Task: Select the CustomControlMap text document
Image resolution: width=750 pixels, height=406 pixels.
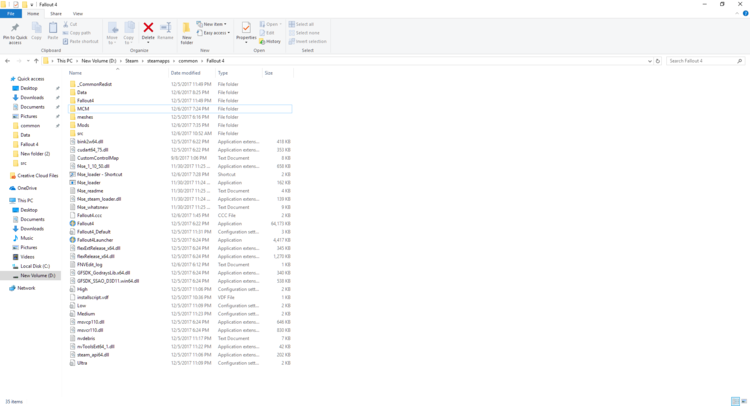Action: click(180, 158)
